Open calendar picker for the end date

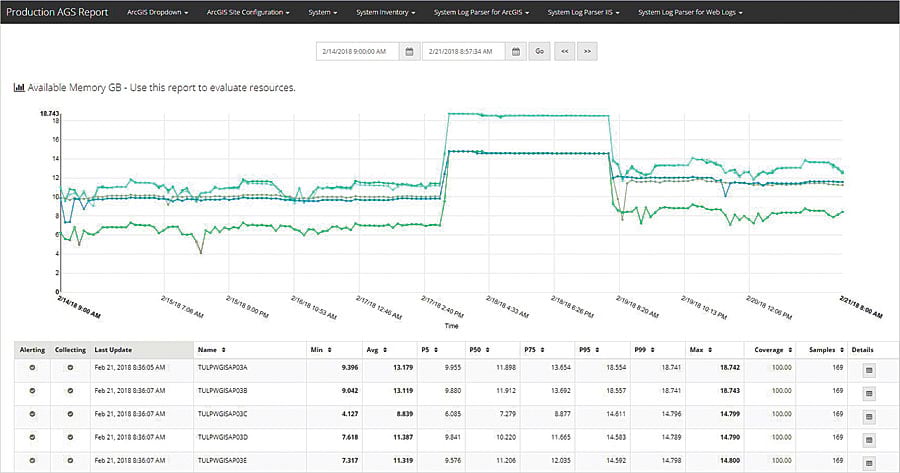tap(515, 52)
